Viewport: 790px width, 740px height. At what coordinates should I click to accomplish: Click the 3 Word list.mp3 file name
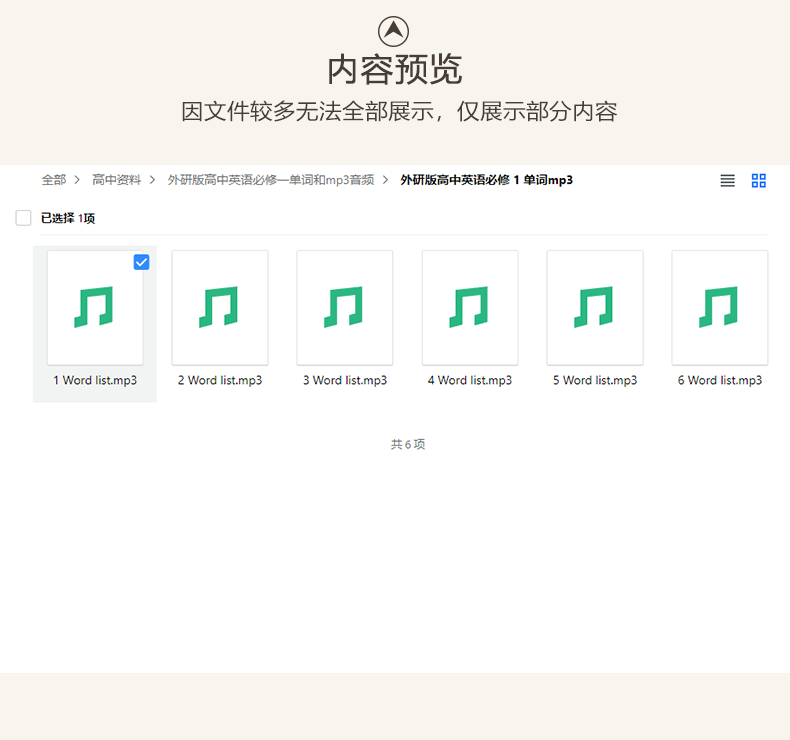click(x=345, y=380)
